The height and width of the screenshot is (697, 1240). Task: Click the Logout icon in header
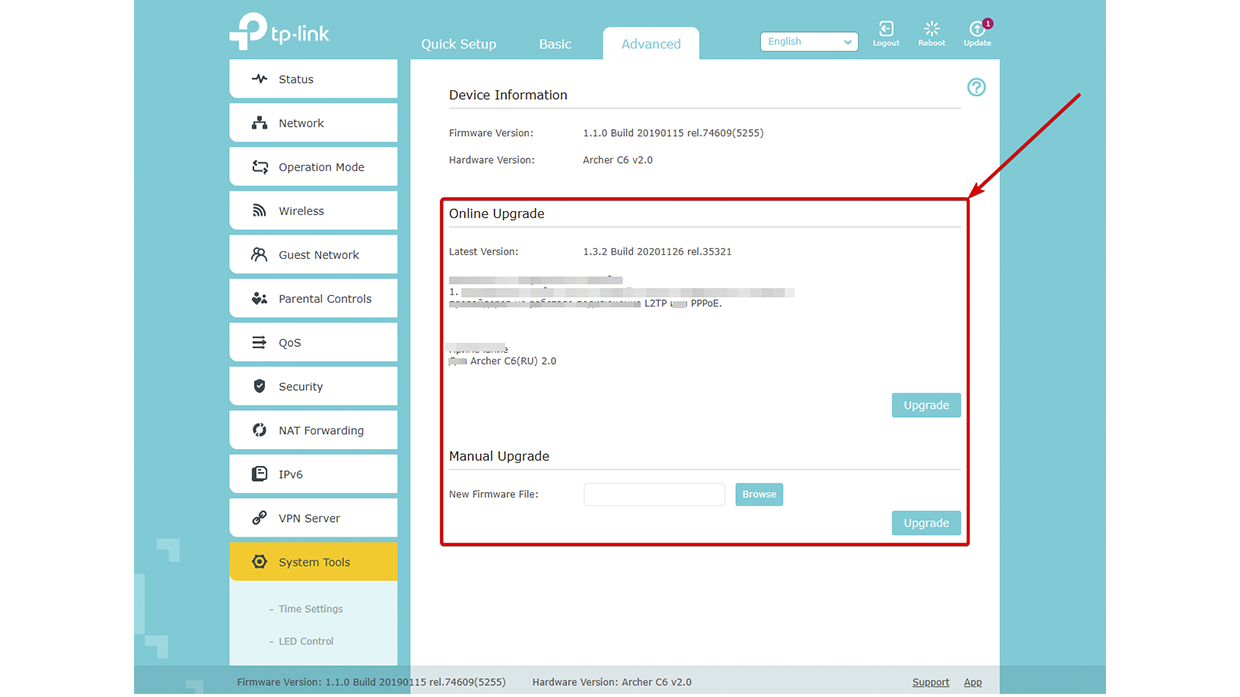[886, 29]
